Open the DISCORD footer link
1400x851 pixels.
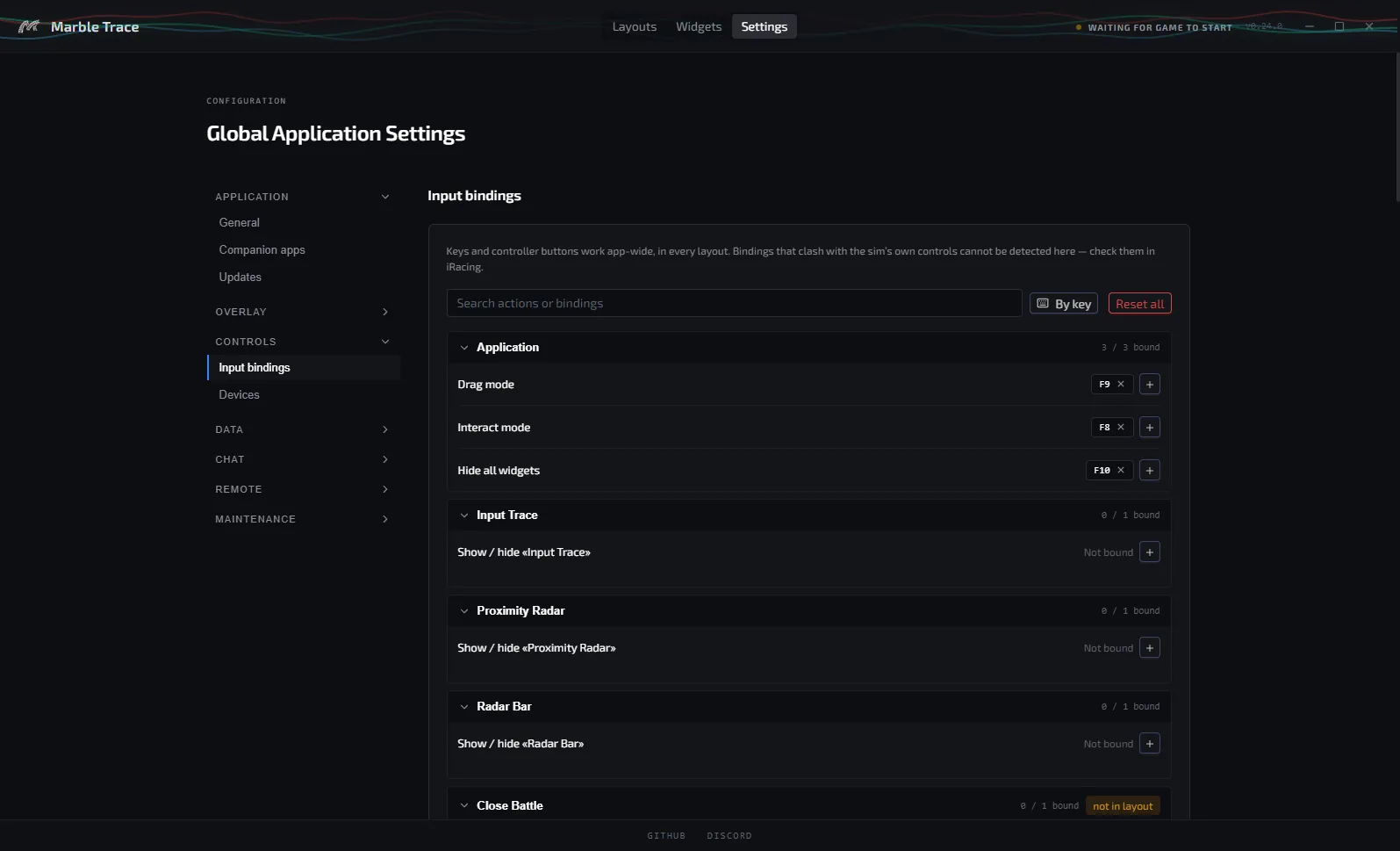tap(729, 835)
